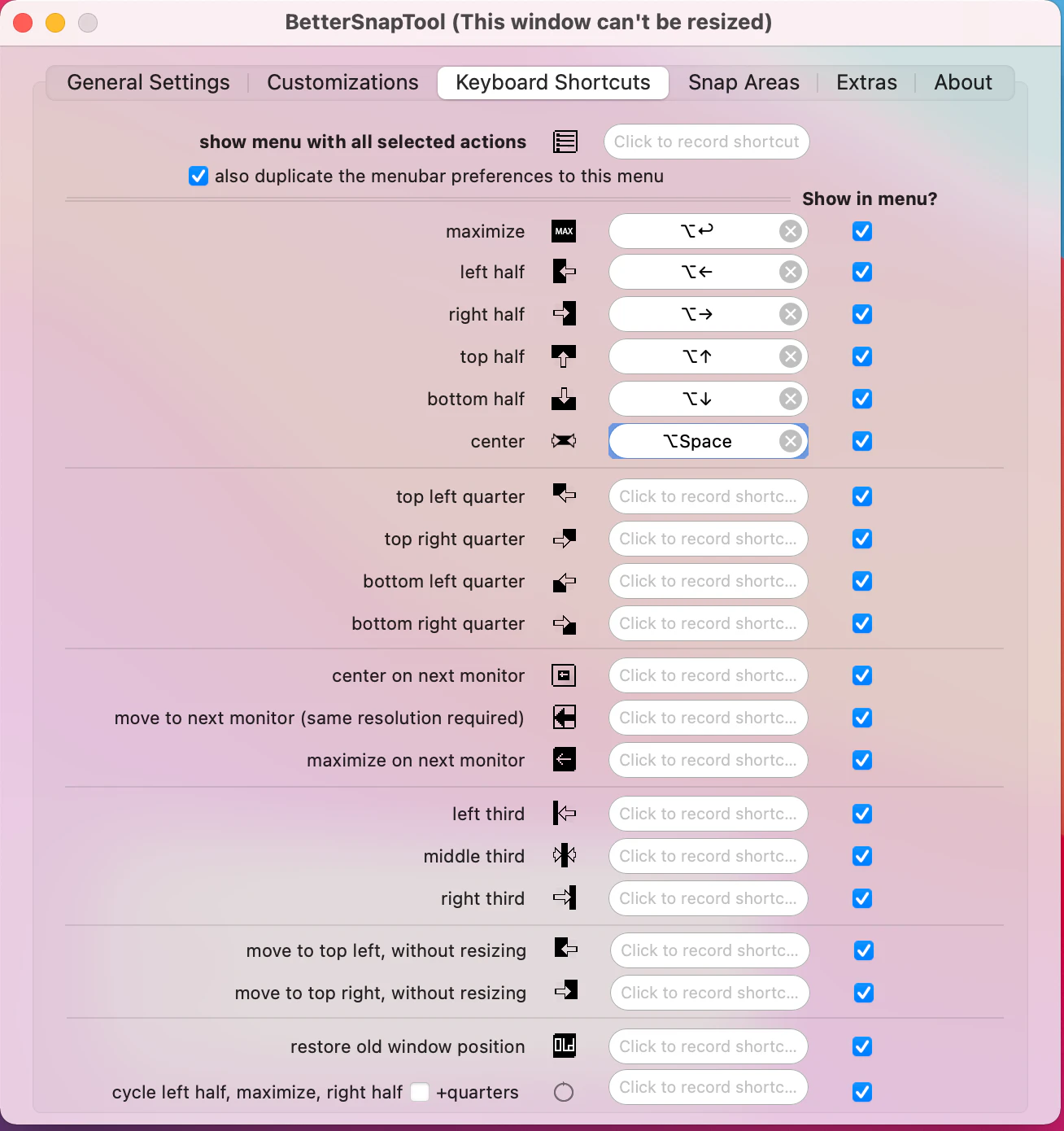
Task: Remove the bottom half shortcut
Action: click(x=790, y=399)
